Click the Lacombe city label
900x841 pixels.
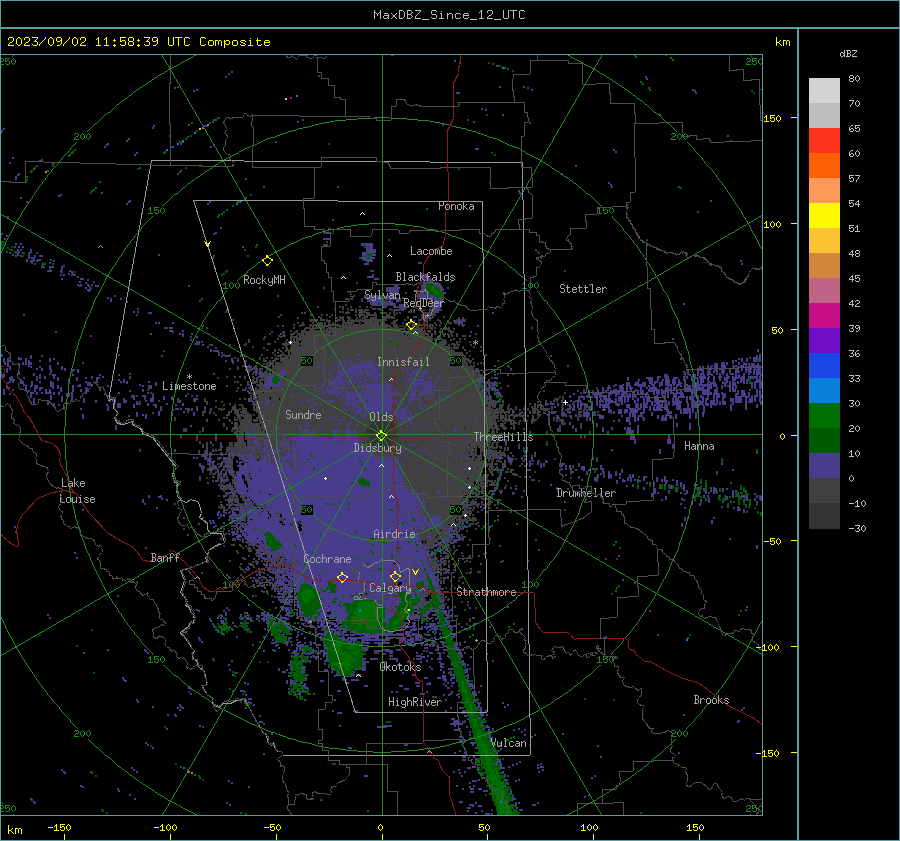coord(431,251)
